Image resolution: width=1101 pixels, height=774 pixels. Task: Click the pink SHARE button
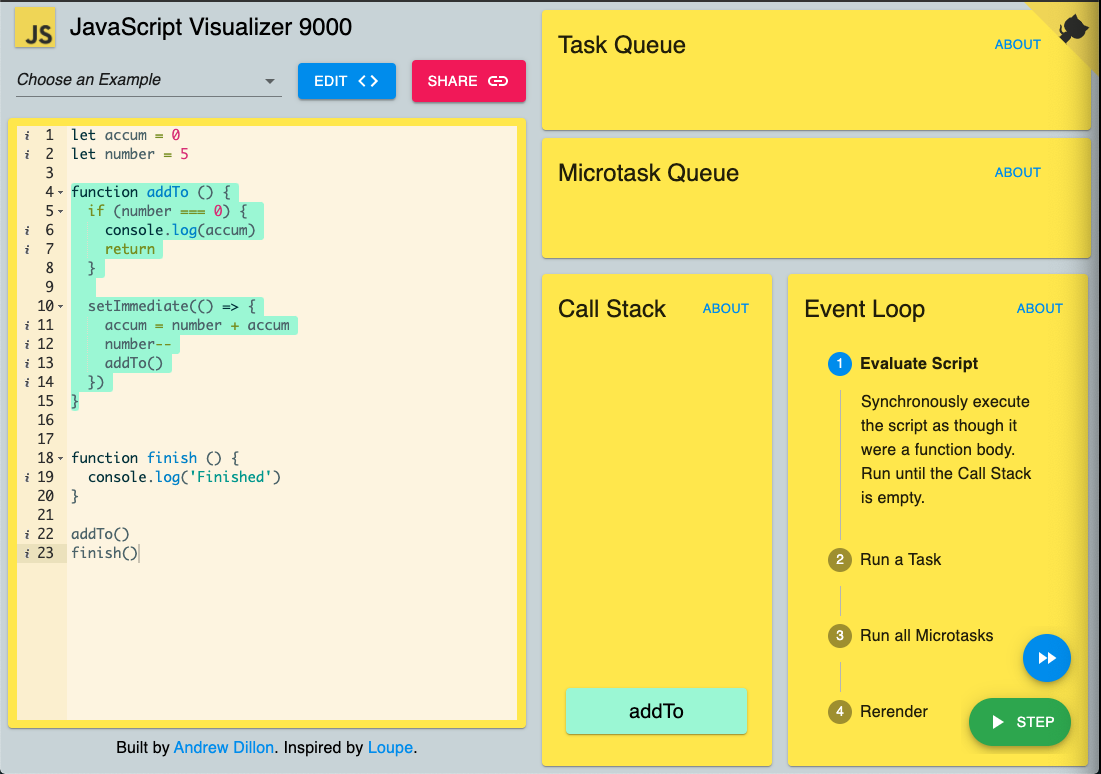[468, 81]
